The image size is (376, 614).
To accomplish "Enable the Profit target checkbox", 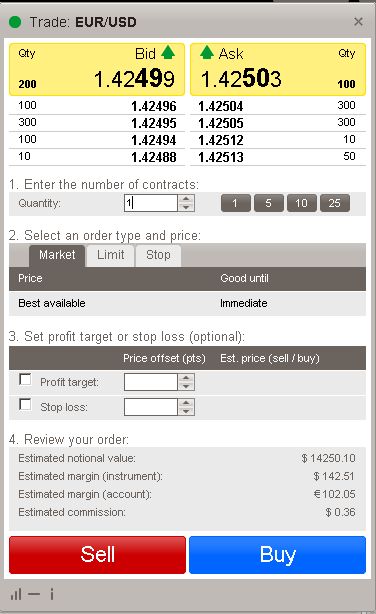I will [x=25, y=379].
